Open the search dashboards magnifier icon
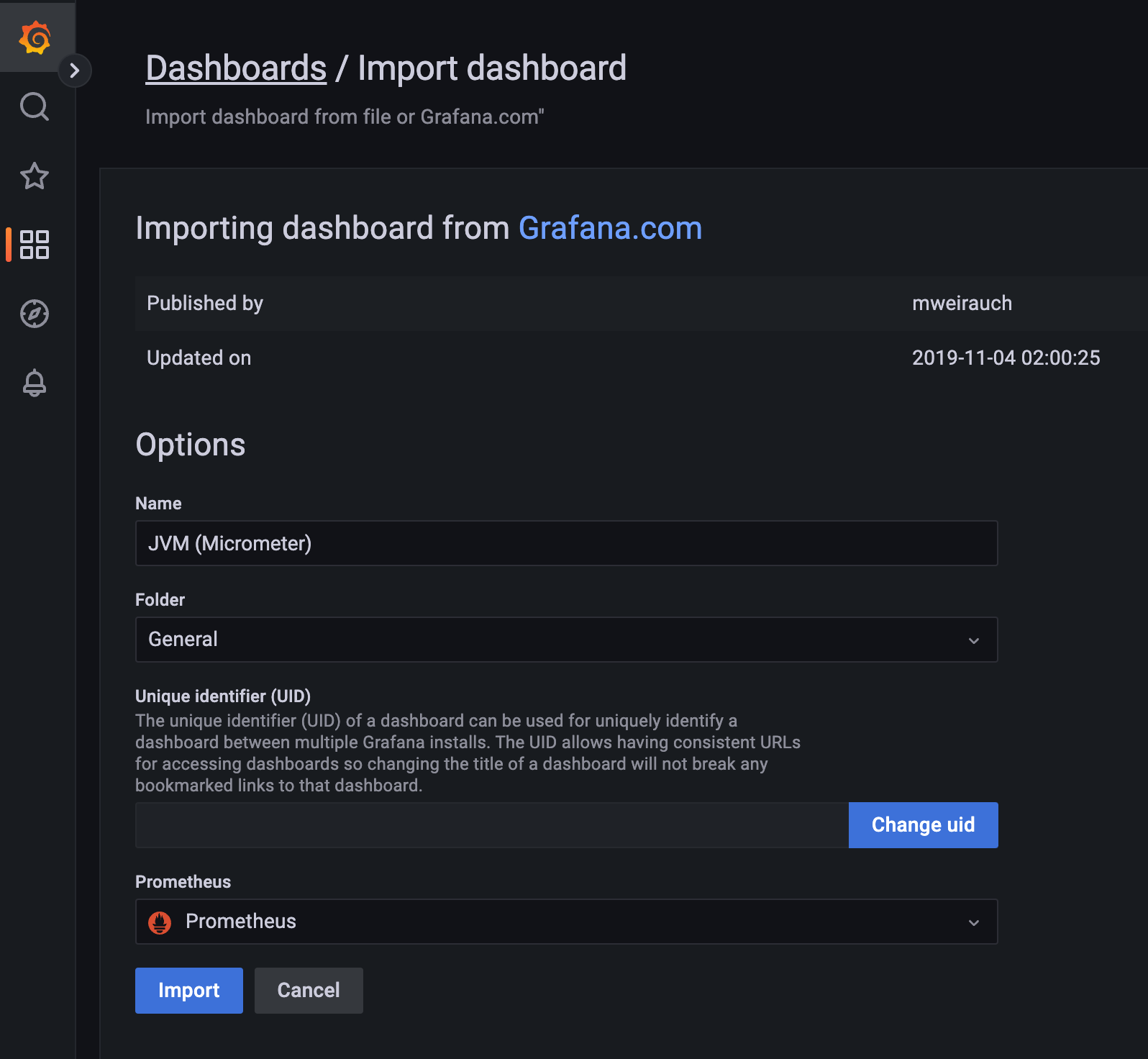The image size is (1148, 1059). 35,106
